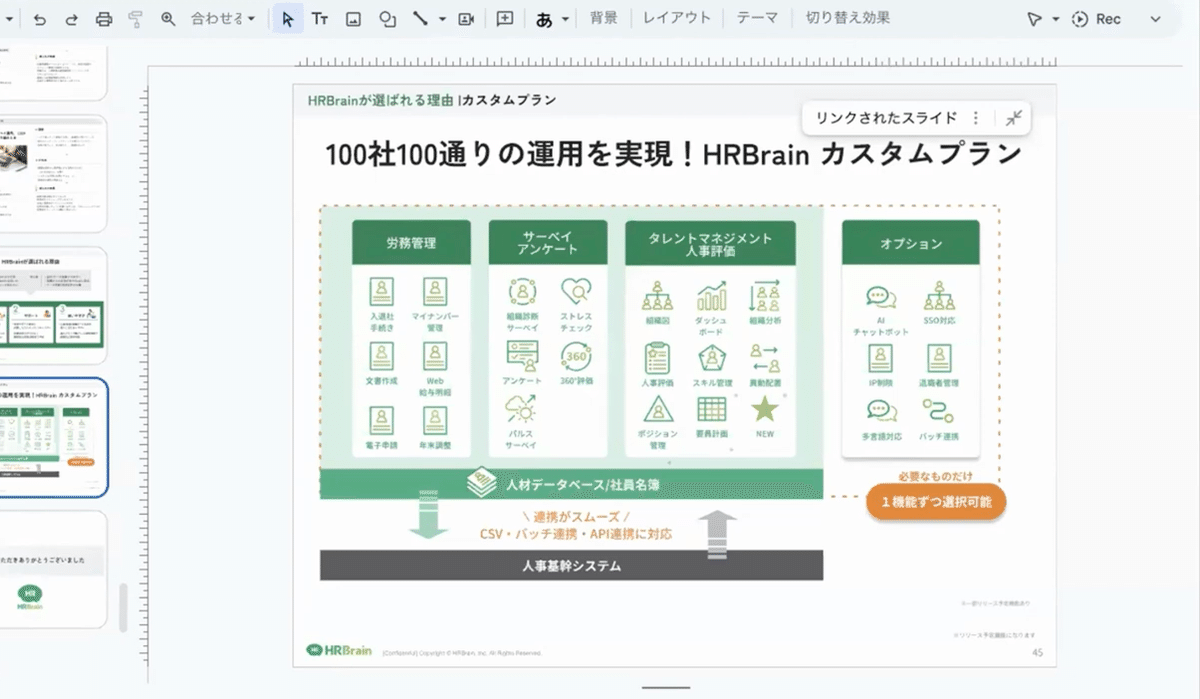This screenshot has height=699, width=1200.
Task: Collapse the toolbar with the chevron
Action: pyautogui.click(x=1156, y=19)
